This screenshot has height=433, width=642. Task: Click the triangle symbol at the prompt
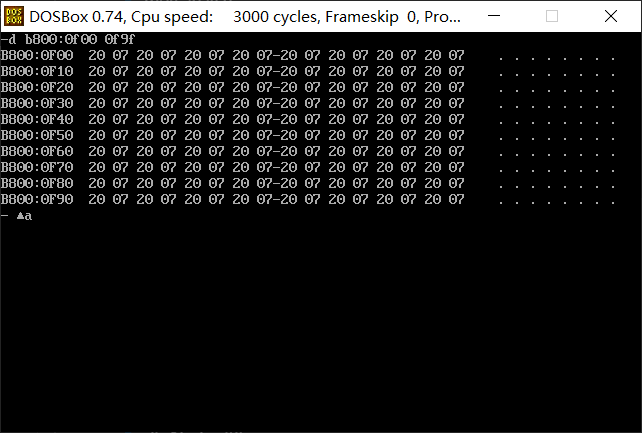click(20, 216)
